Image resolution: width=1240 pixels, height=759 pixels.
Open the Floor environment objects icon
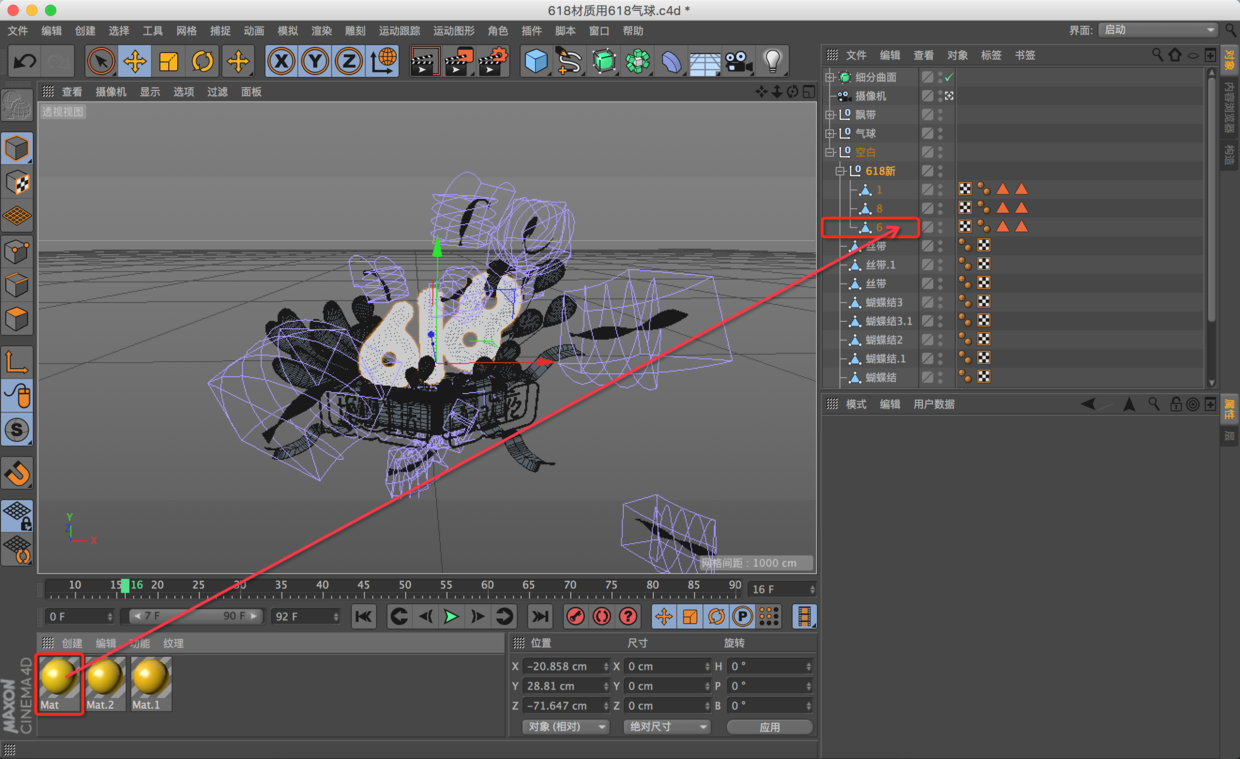tap(705, 61)
